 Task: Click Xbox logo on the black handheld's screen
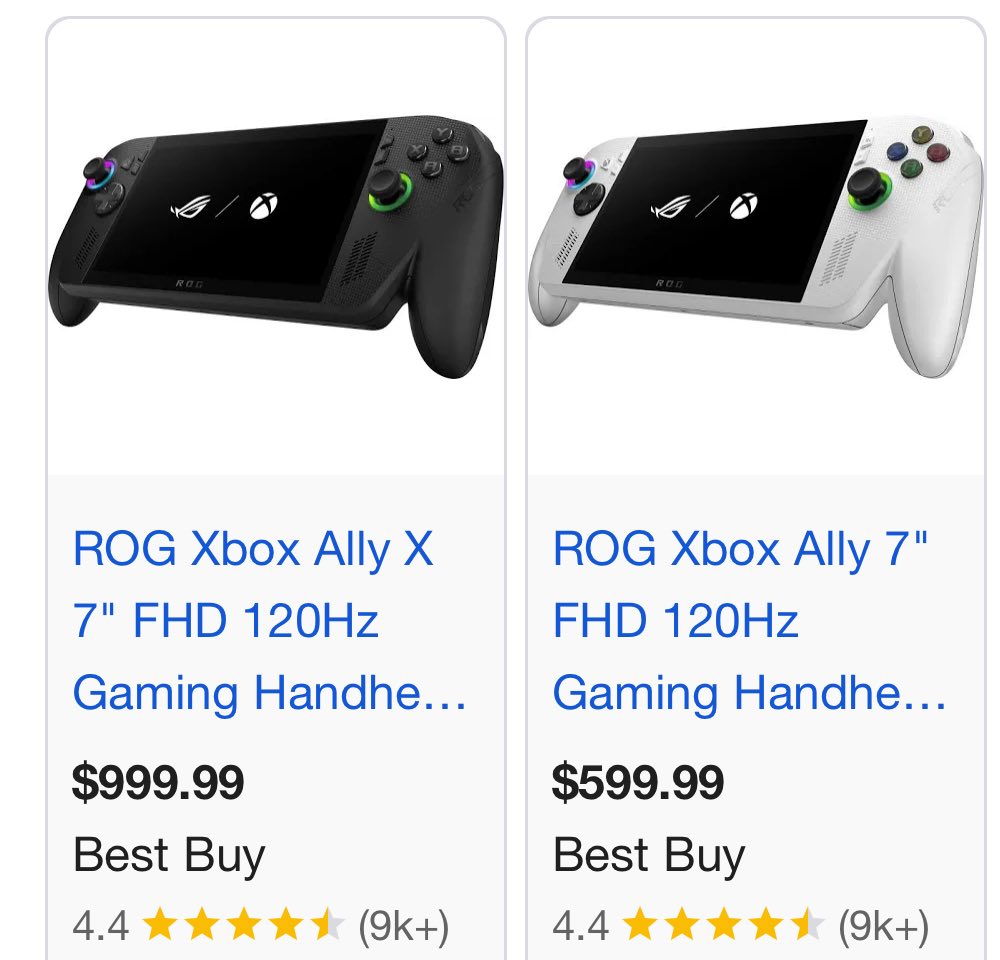(x=263, y=206)
